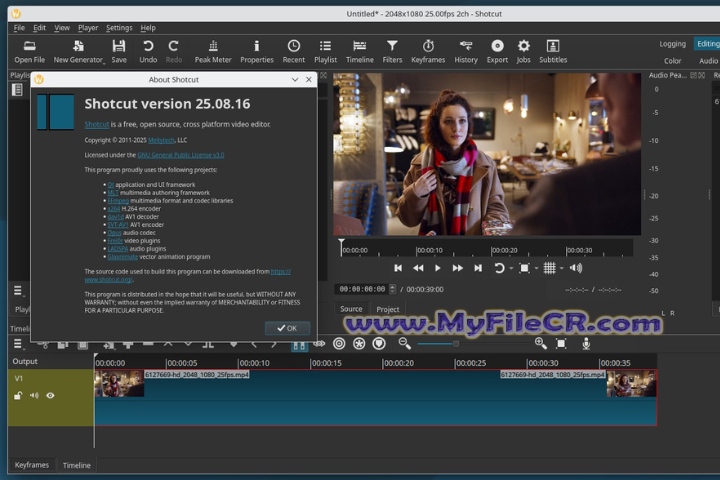Viewport: 720px width, 480px height.
Task: Click the rewind button in the player
Action: 418,268
